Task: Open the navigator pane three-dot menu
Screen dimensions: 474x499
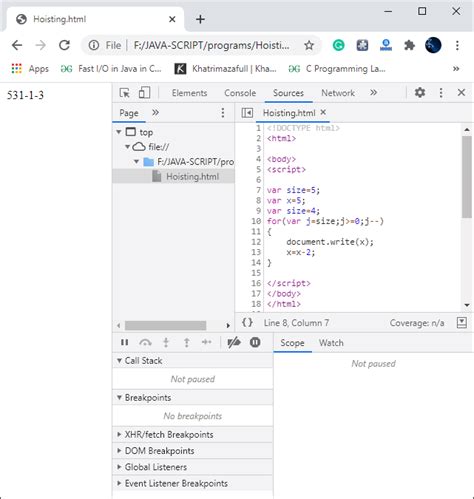Action: tap(223, 113)
